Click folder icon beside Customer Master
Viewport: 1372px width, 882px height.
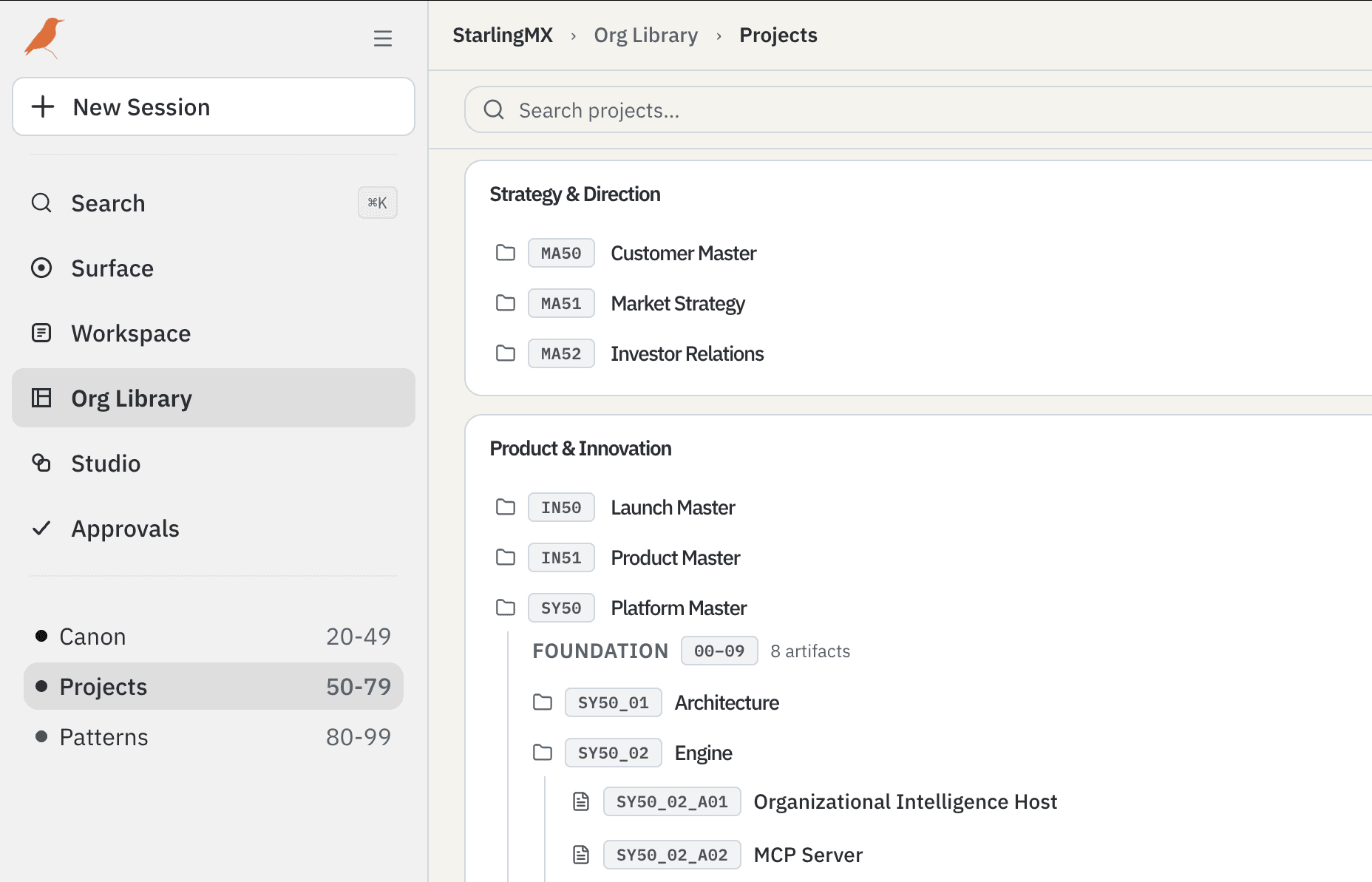pos(506,253)
